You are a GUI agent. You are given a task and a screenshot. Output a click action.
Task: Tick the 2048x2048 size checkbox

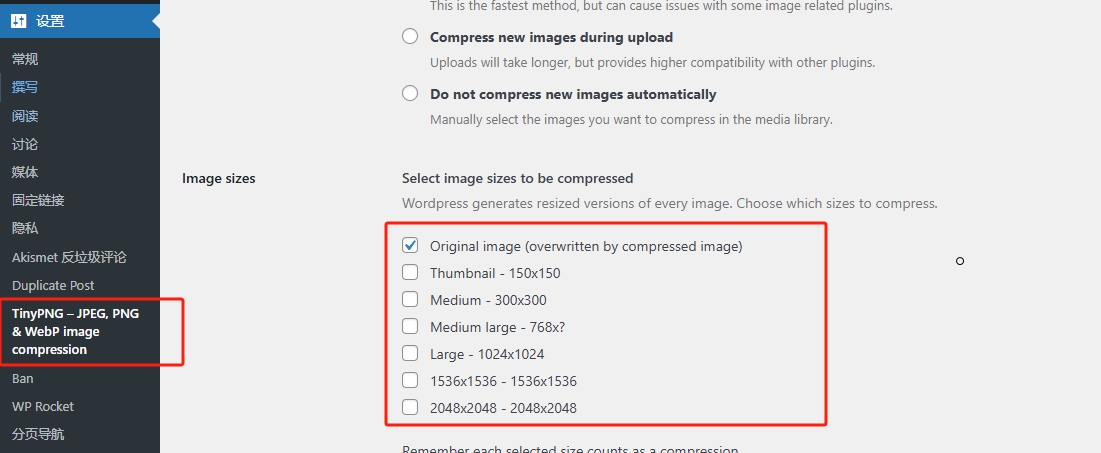tap(410, 407)
